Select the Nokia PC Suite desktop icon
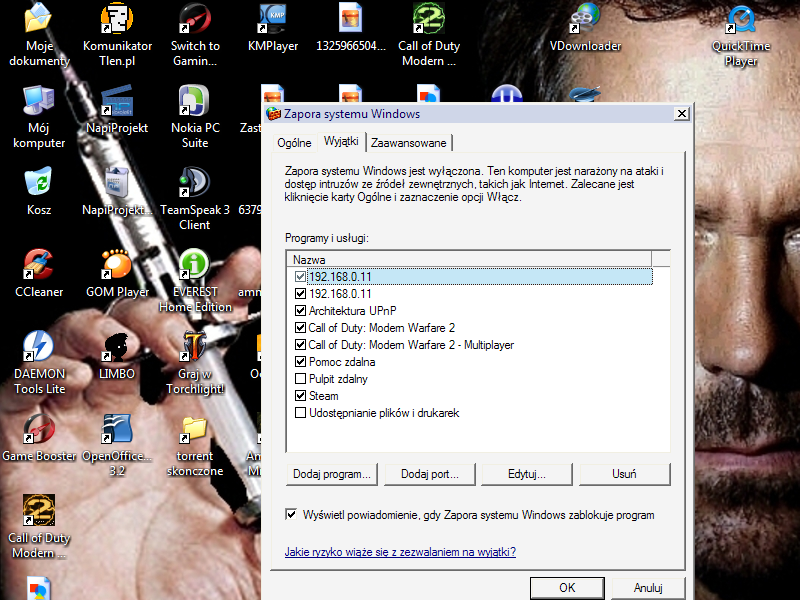Viewport: 800px width, 600px height. (195, 117)
